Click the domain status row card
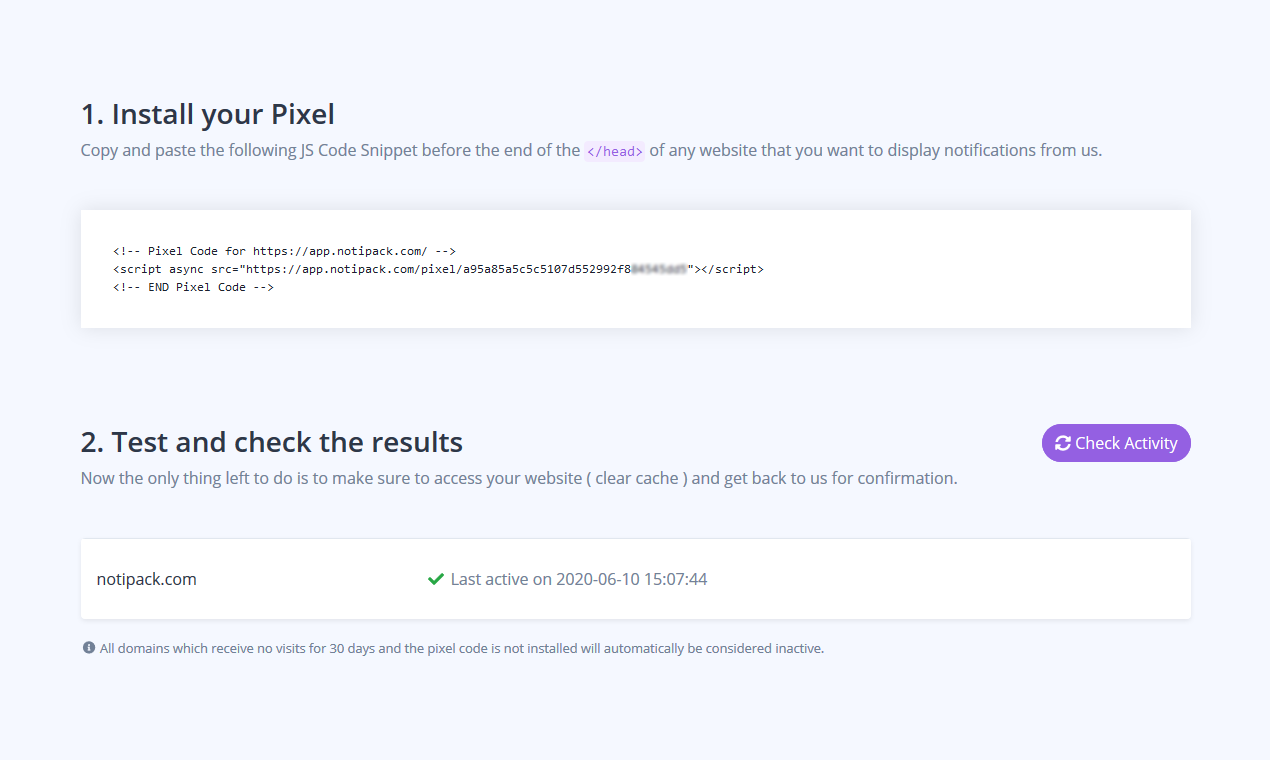 635,578
